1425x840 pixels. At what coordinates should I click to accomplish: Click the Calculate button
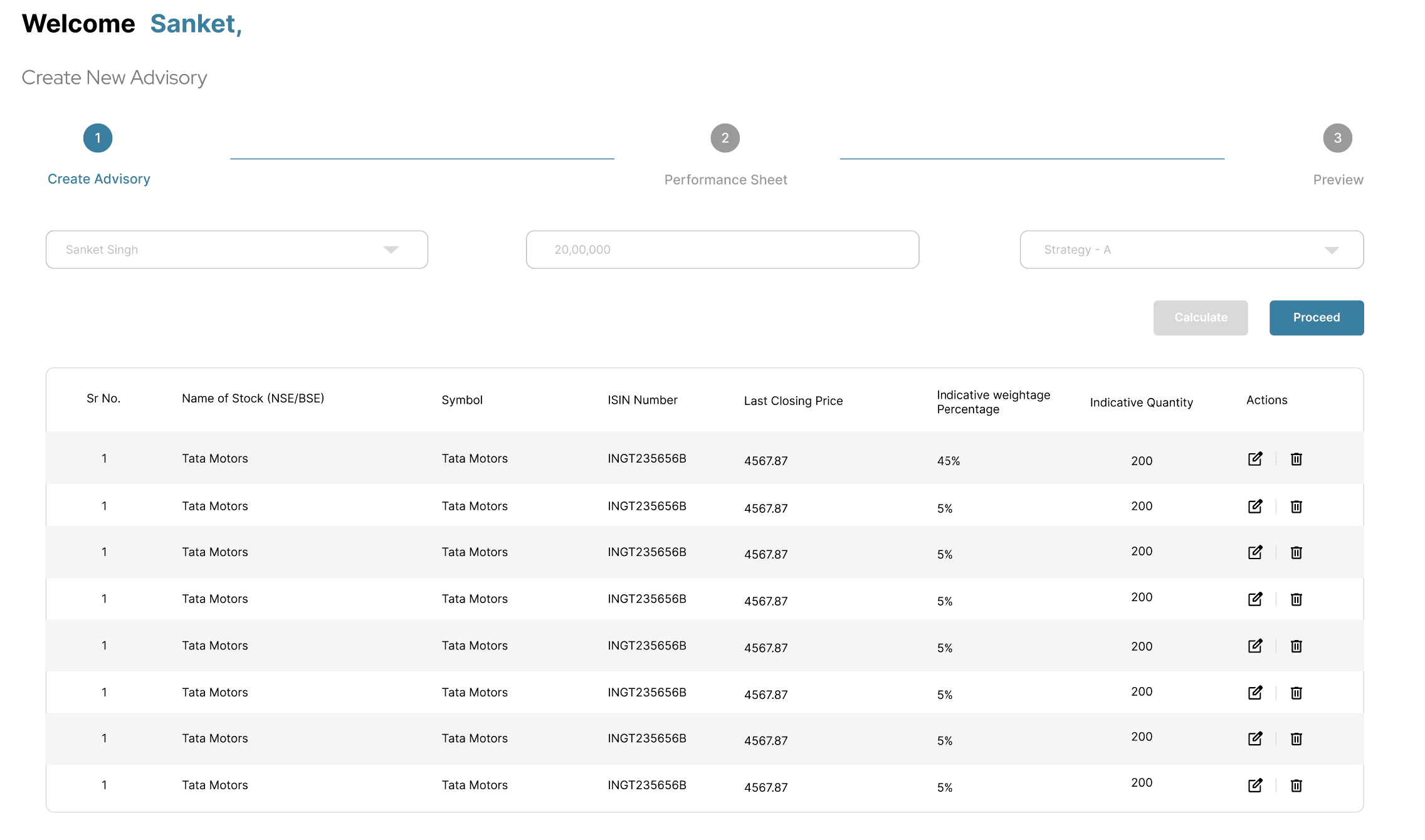(1200, 318)
